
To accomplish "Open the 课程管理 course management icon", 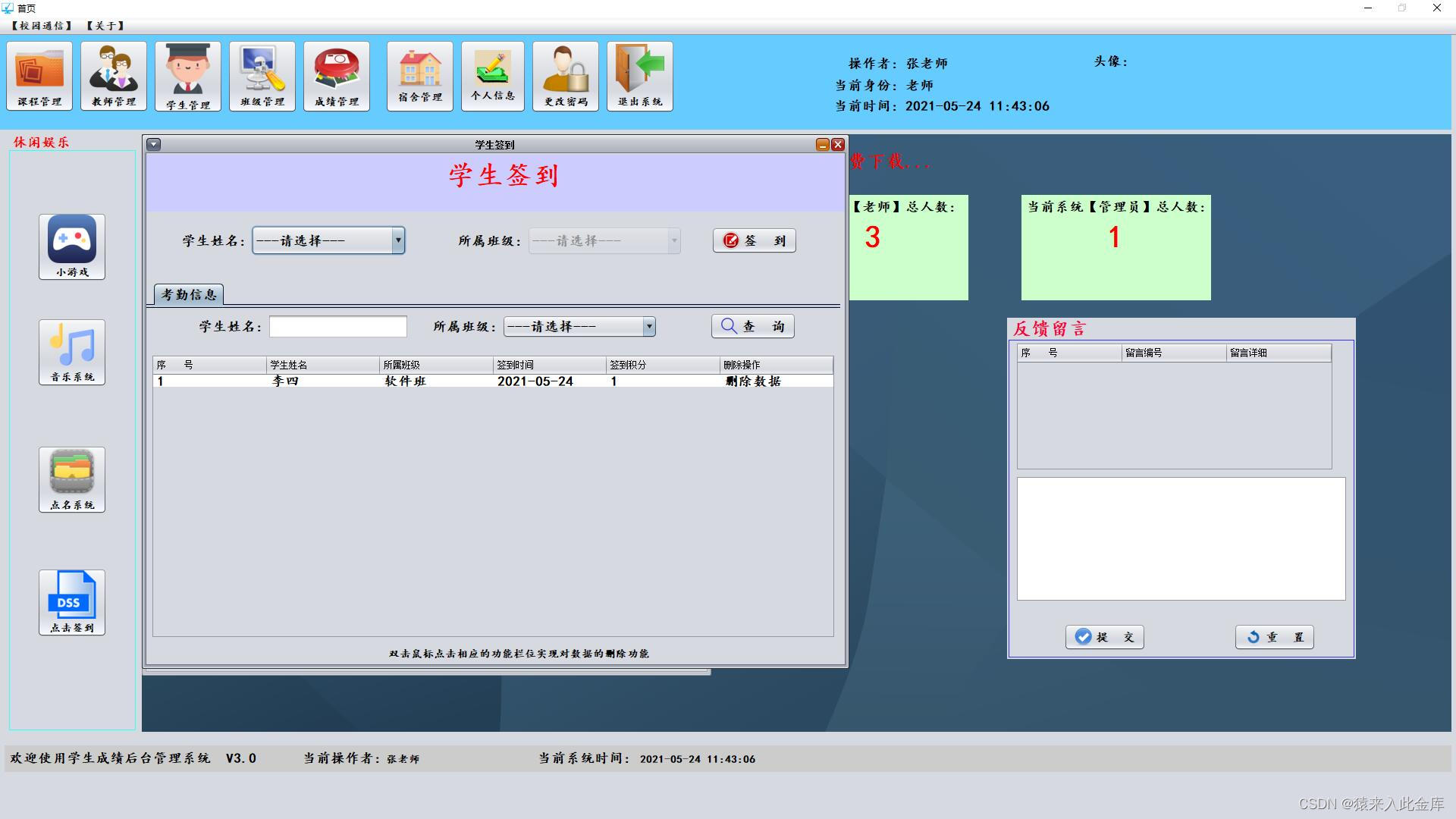I will coord(40,76).
